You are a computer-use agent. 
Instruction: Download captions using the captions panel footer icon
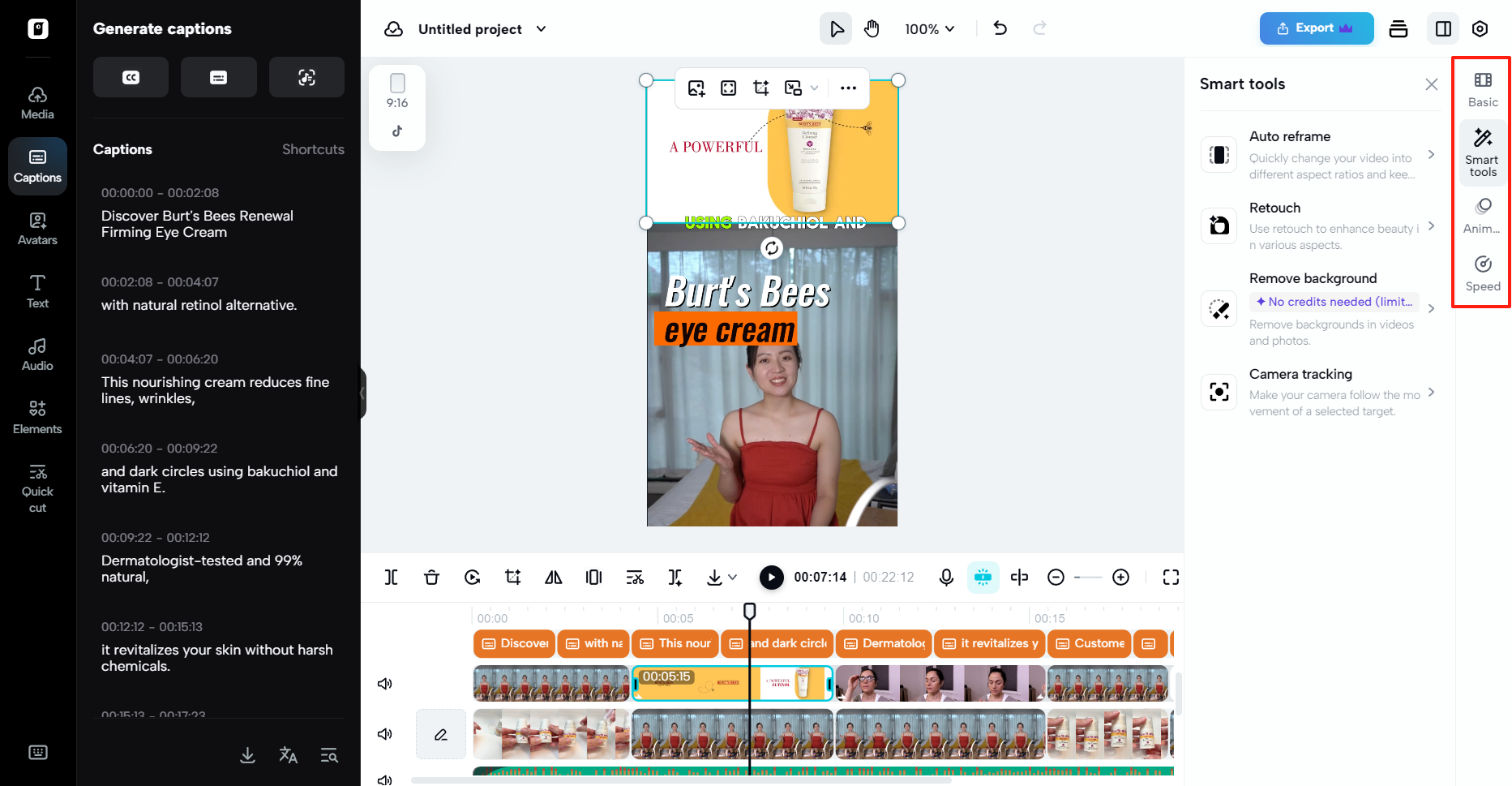(x=248, y=755)
